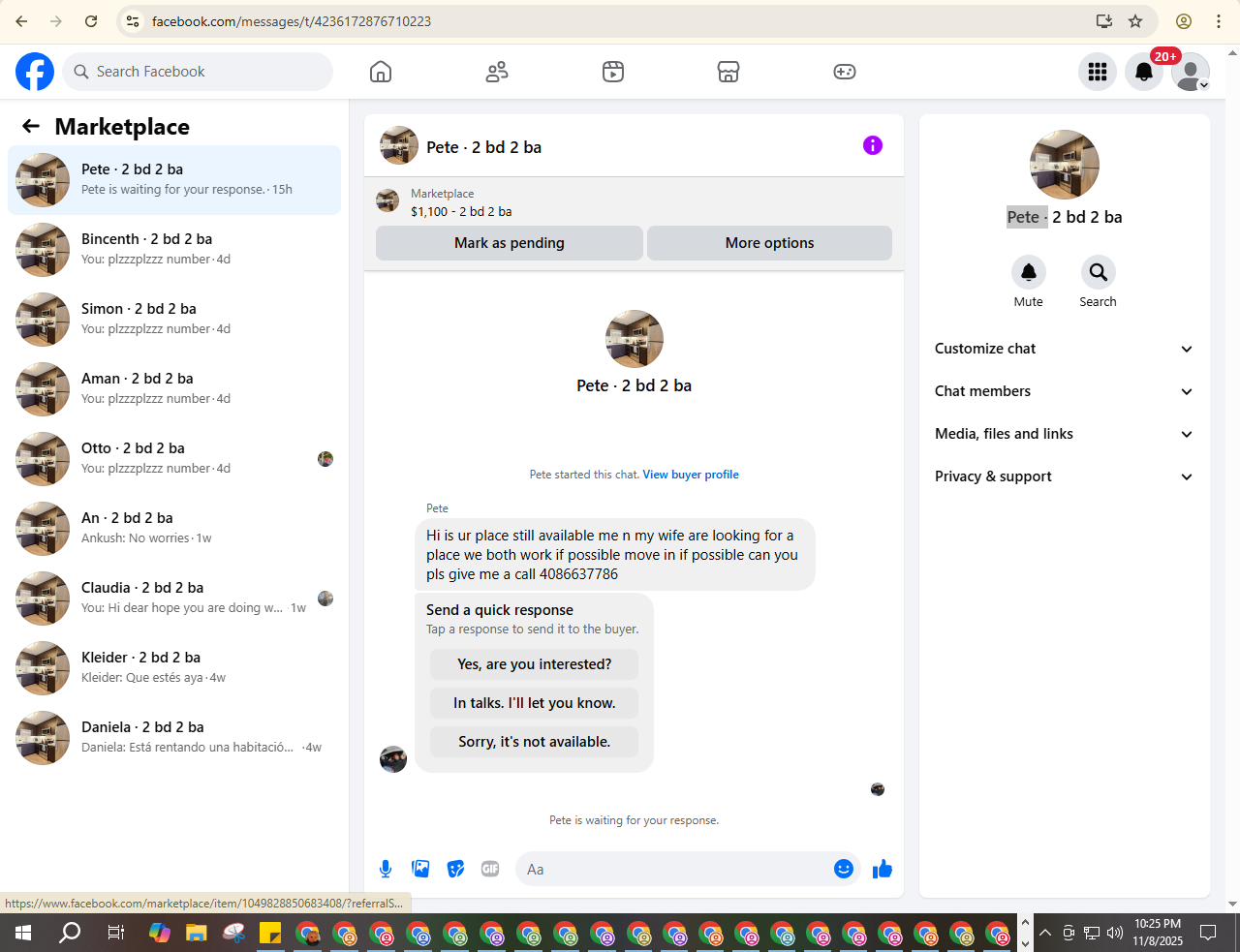Click the $1,100 - 2 bd 2 ba listing text

tap(461, 211)
